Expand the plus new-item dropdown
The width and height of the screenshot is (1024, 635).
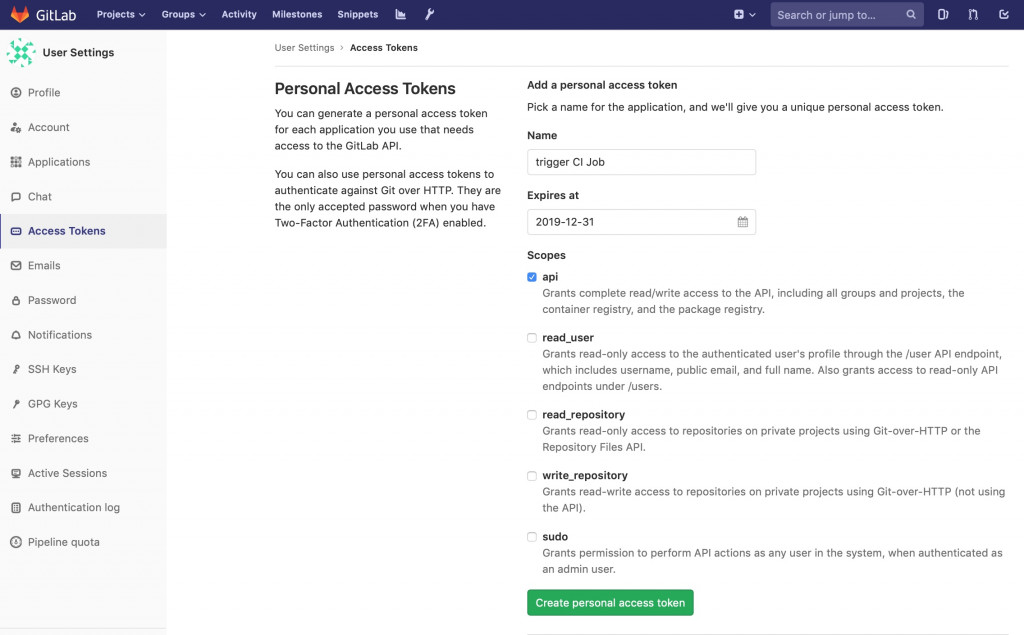tap(745, 15)
